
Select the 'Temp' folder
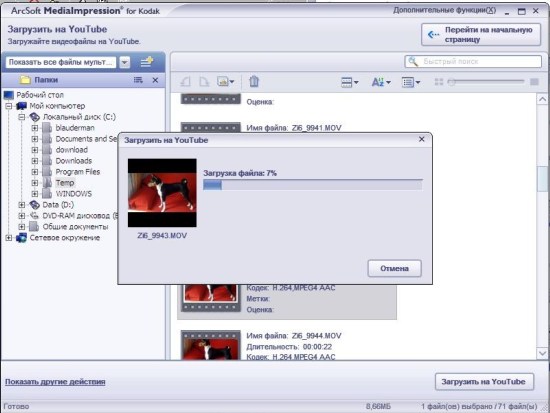tap(65, 182)
